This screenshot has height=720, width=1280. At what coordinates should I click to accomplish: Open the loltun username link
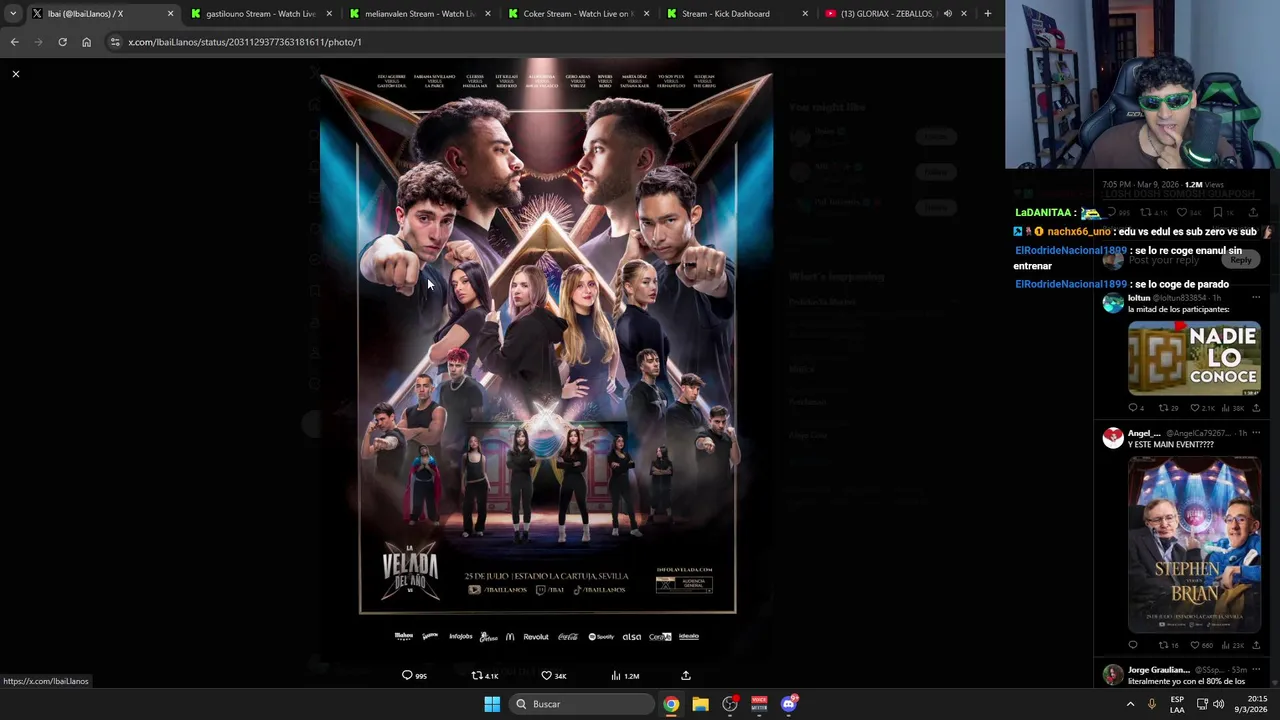point(1139,298)
